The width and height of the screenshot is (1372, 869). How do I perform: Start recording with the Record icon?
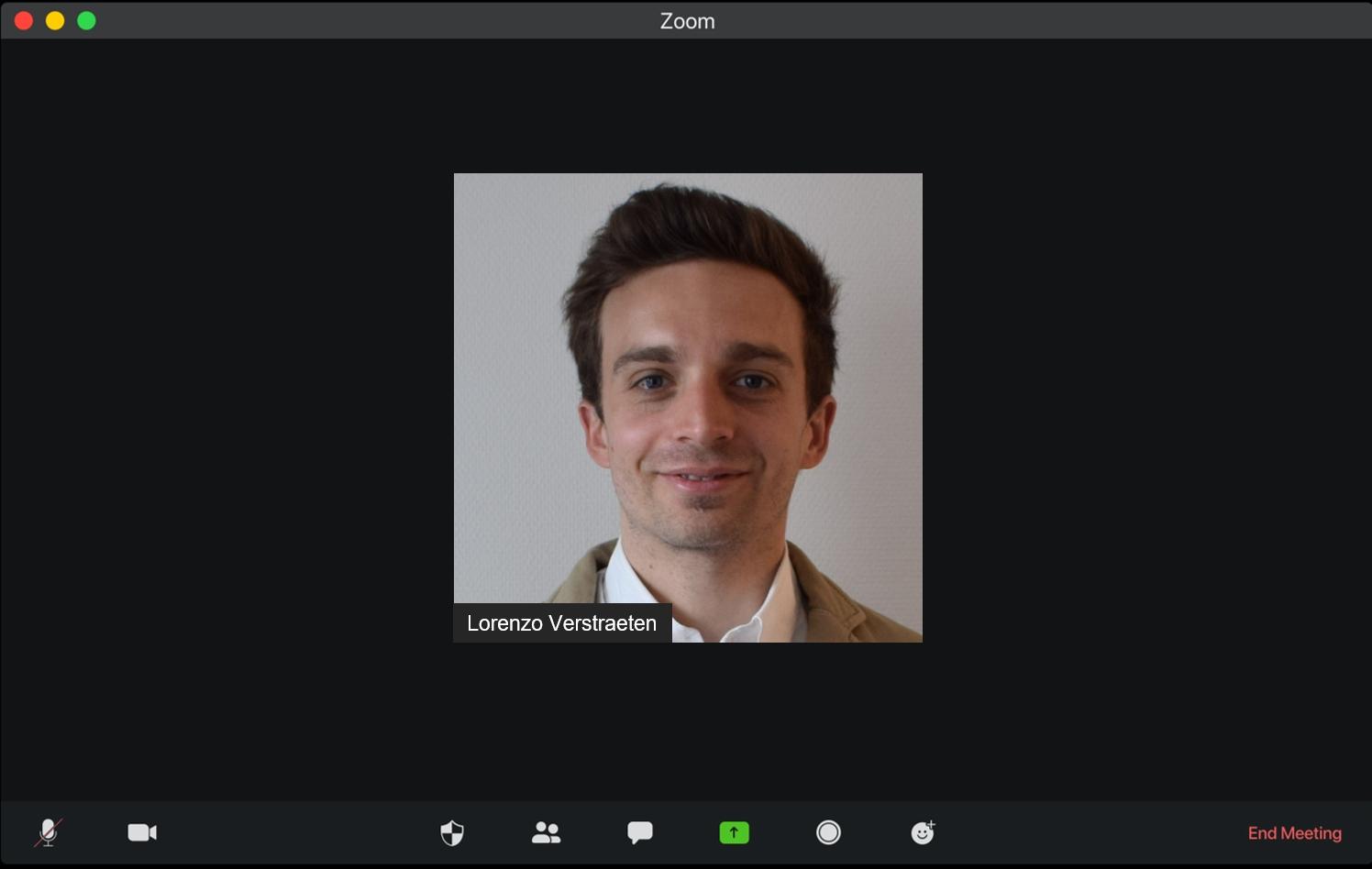(x=828, y=832)
